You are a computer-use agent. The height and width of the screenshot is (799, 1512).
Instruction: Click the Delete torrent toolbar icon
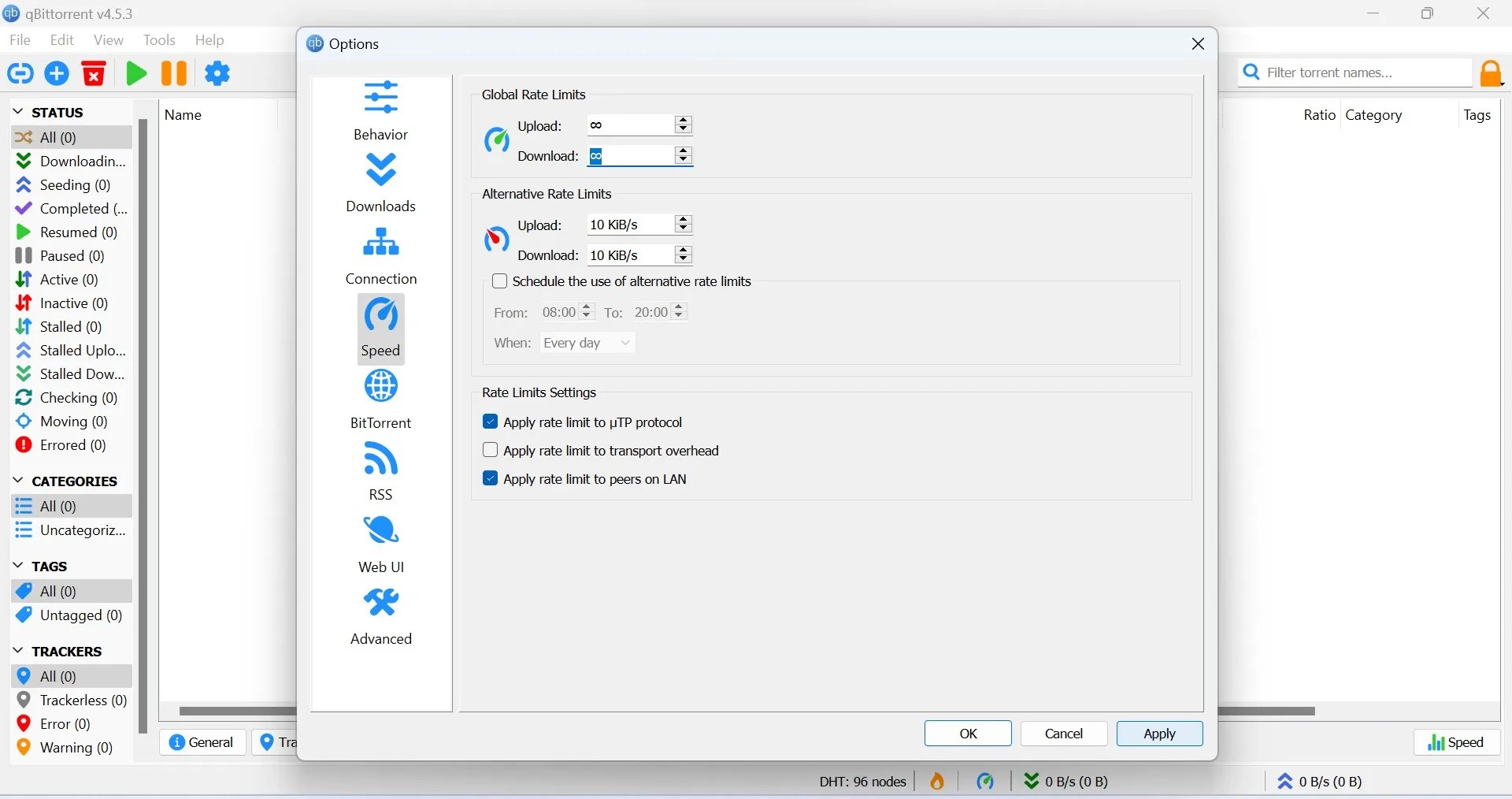click(93, 73)
